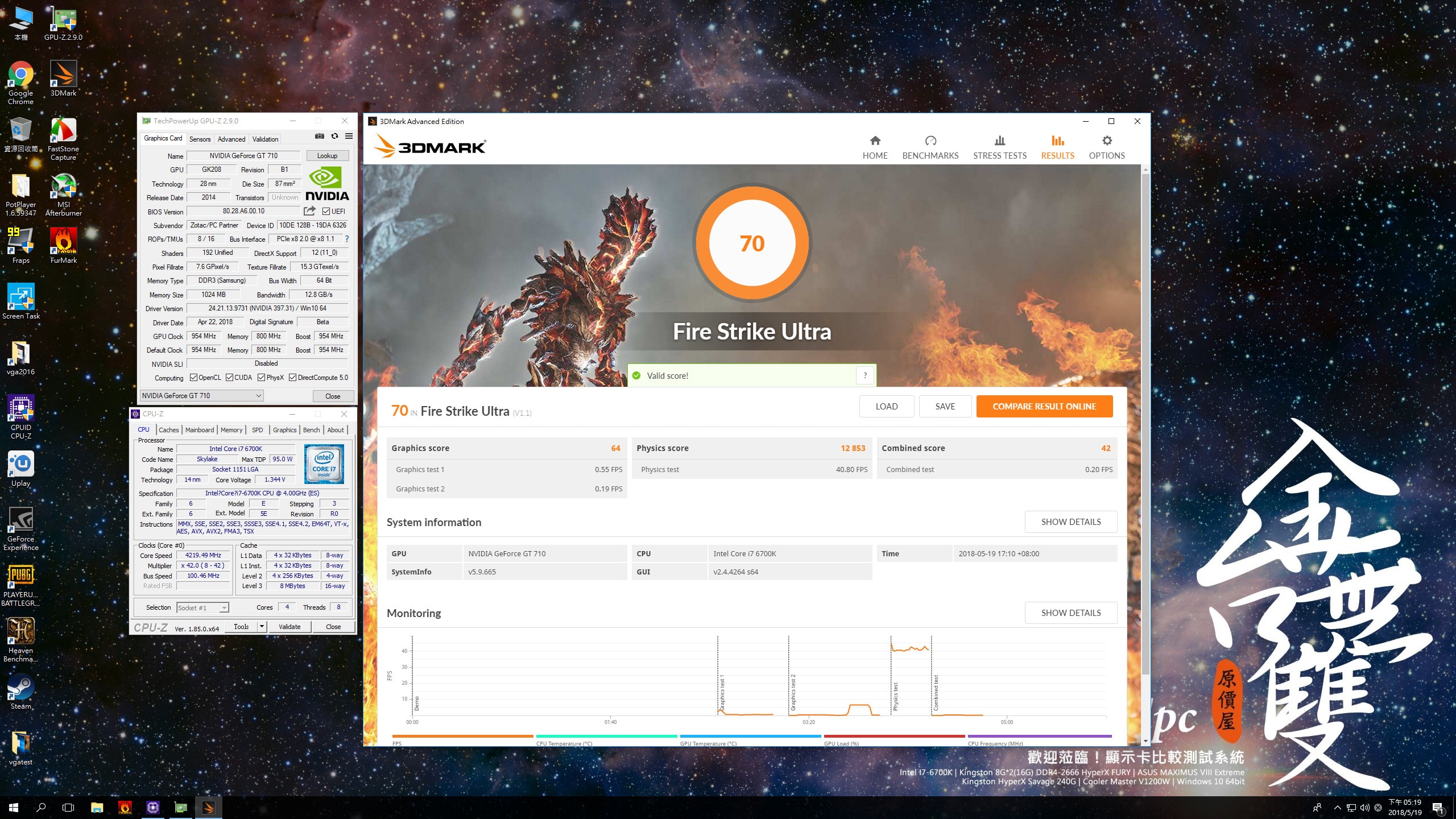This screenshot has width=1456, height=819.
Task: Go to 3DMark HOME
Action: (875, 147)
